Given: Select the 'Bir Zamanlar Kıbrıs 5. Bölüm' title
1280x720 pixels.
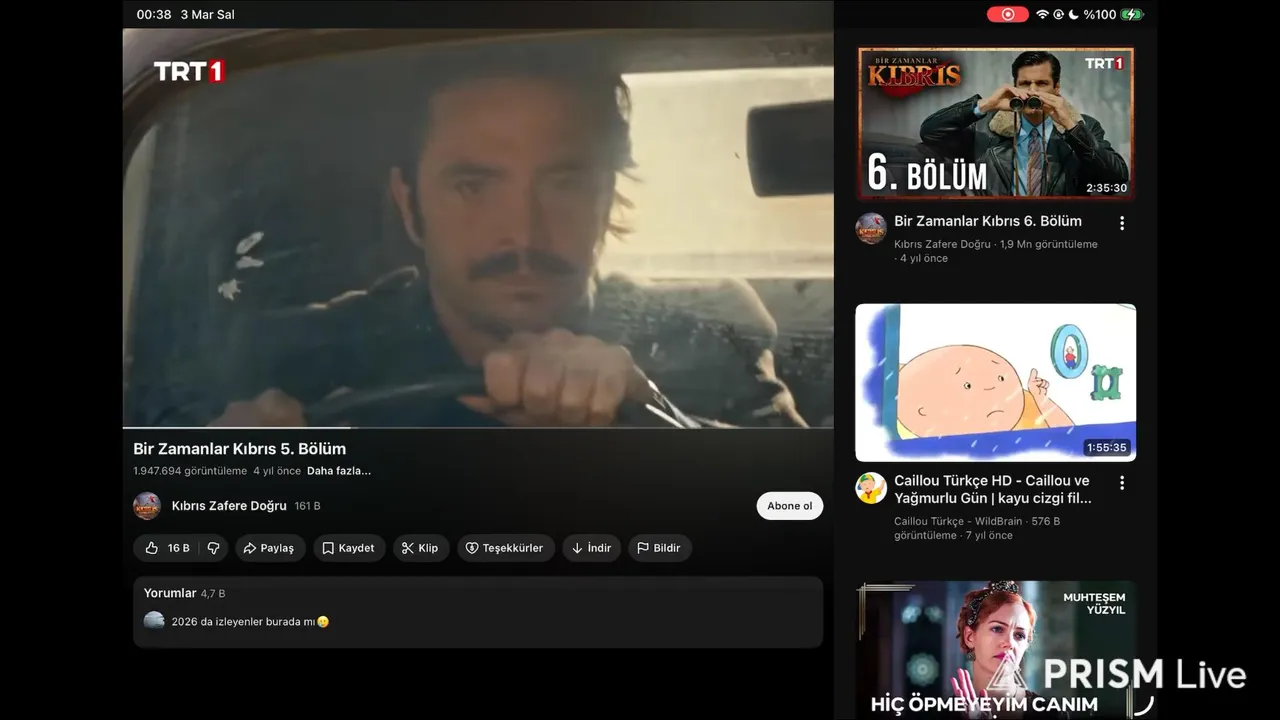Looking at the screenshot, I should pyautogui.click(x=240, y=449).
